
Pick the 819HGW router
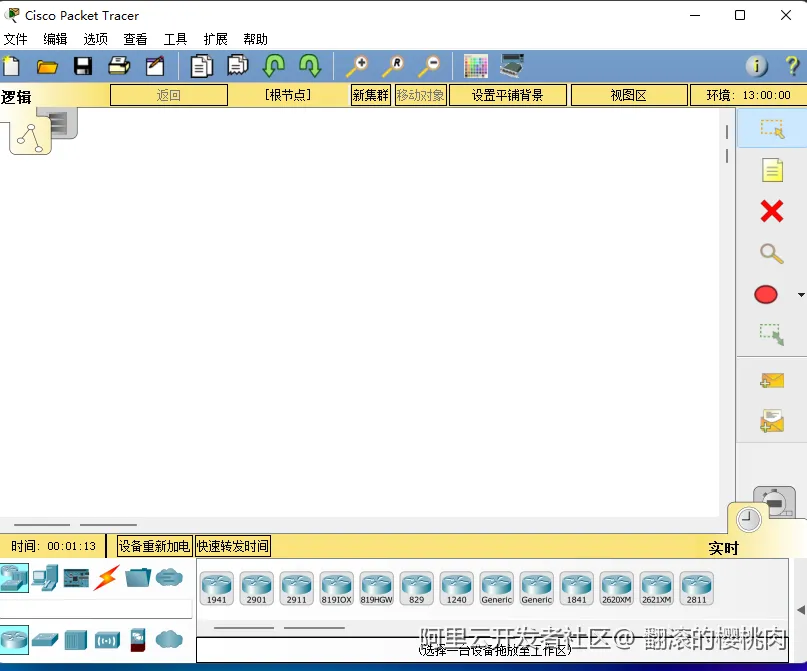click(x=376, y=588)
